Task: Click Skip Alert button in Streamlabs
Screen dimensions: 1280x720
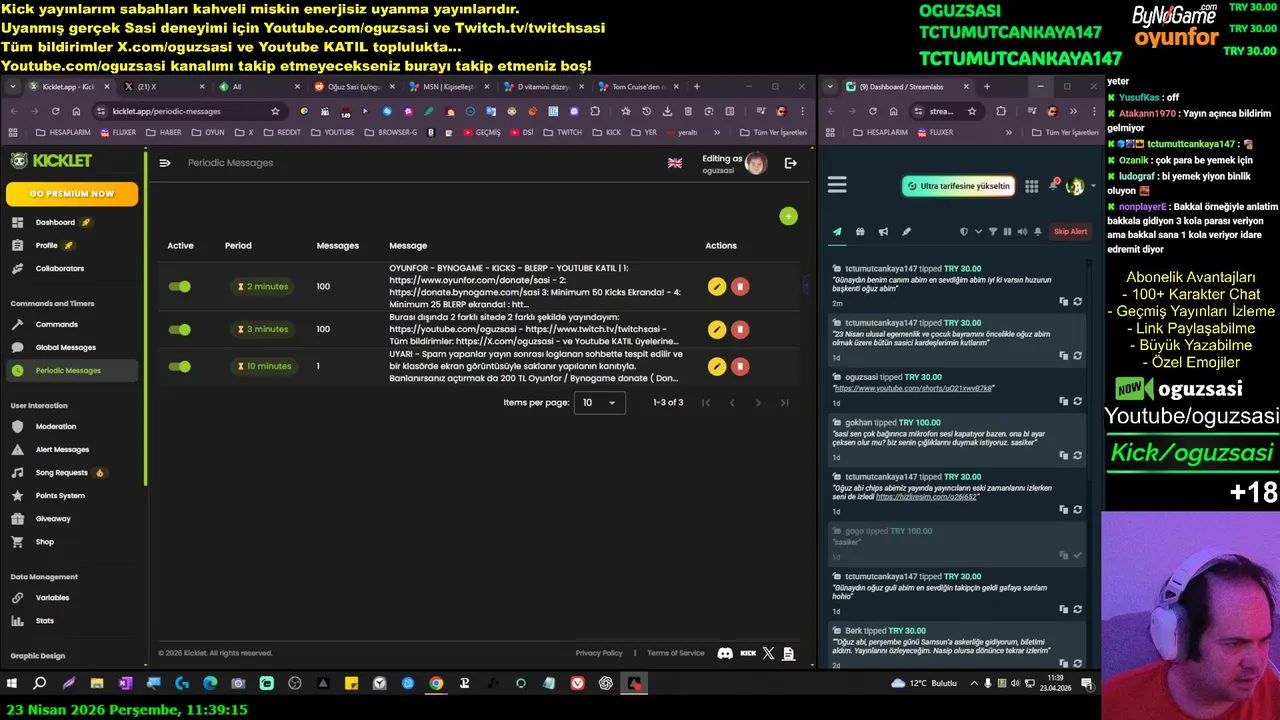Action: click(x=1070, y=232)
